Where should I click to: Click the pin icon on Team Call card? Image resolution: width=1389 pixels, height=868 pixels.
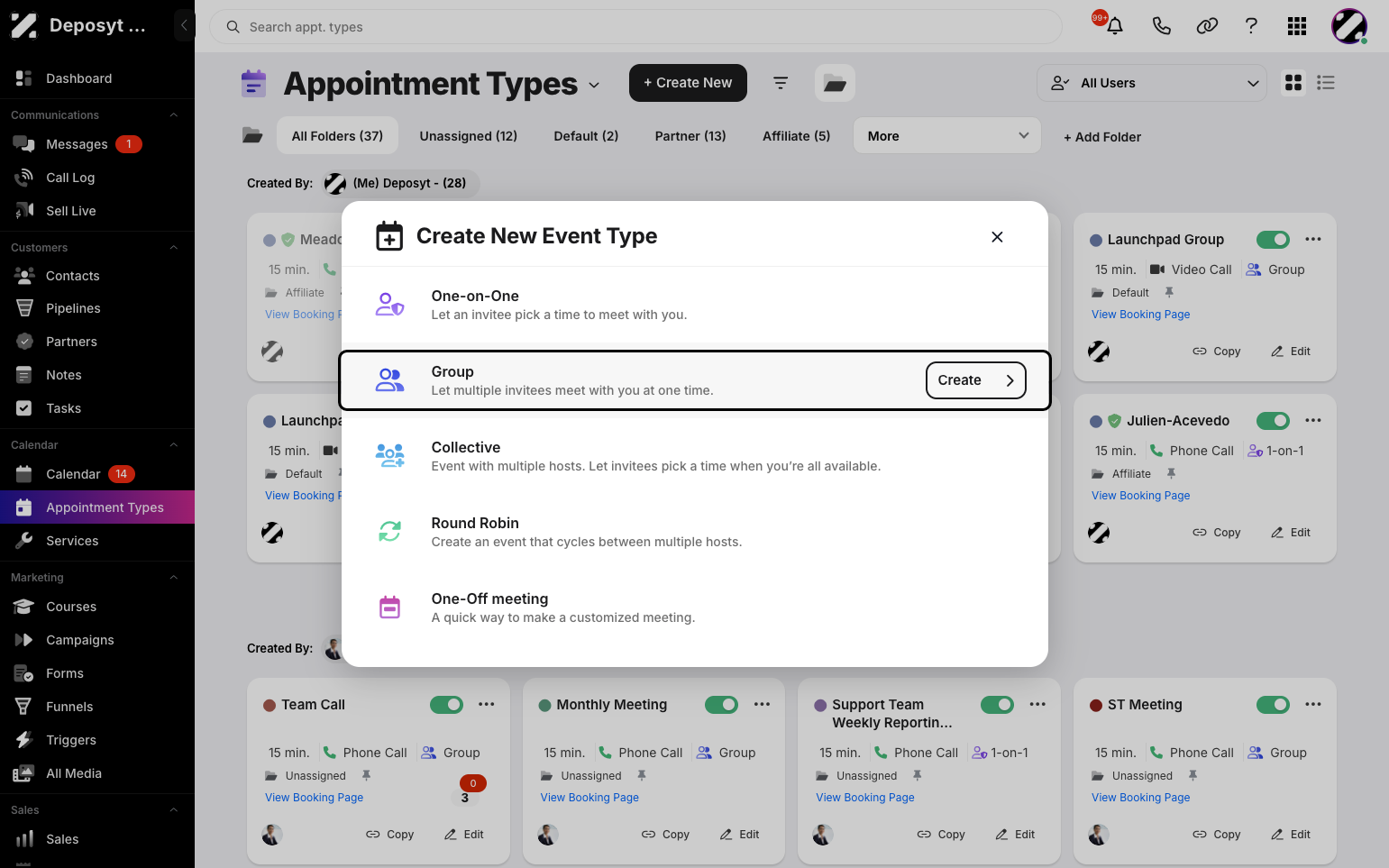[366, 775]
